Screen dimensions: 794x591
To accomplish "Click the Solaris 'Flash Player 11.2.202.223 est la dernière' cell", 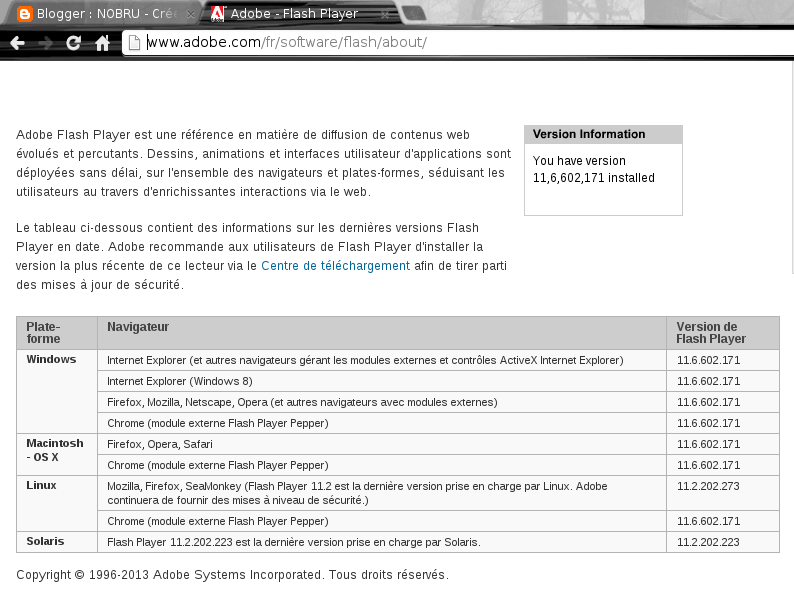I will (382, 542).
